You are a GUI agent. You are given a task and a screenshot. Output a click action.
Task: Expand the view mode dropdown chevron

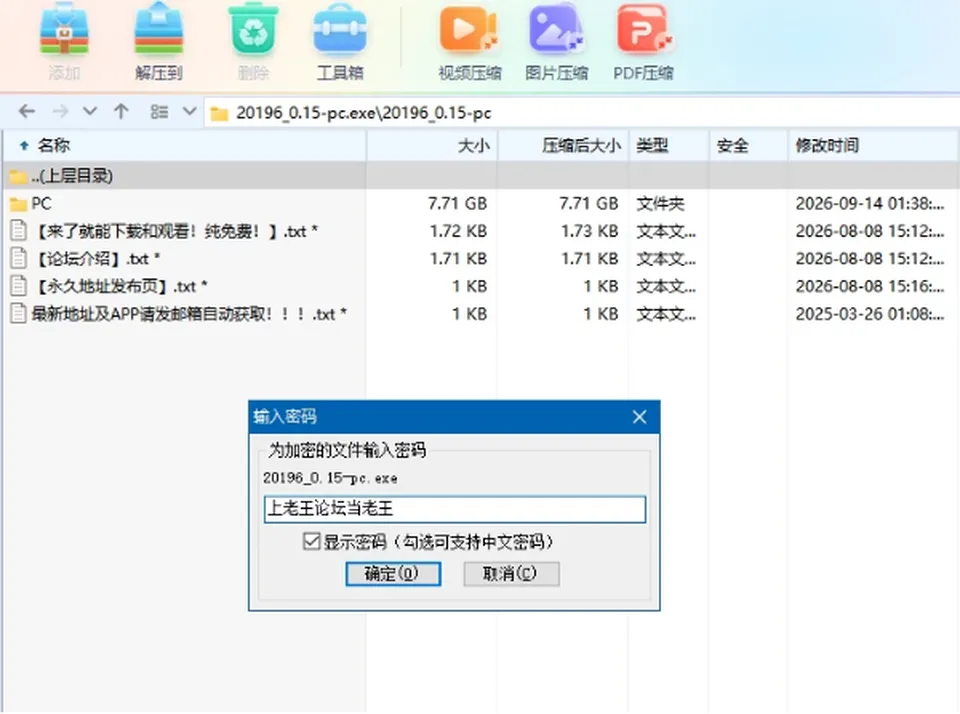coord(190,111)
